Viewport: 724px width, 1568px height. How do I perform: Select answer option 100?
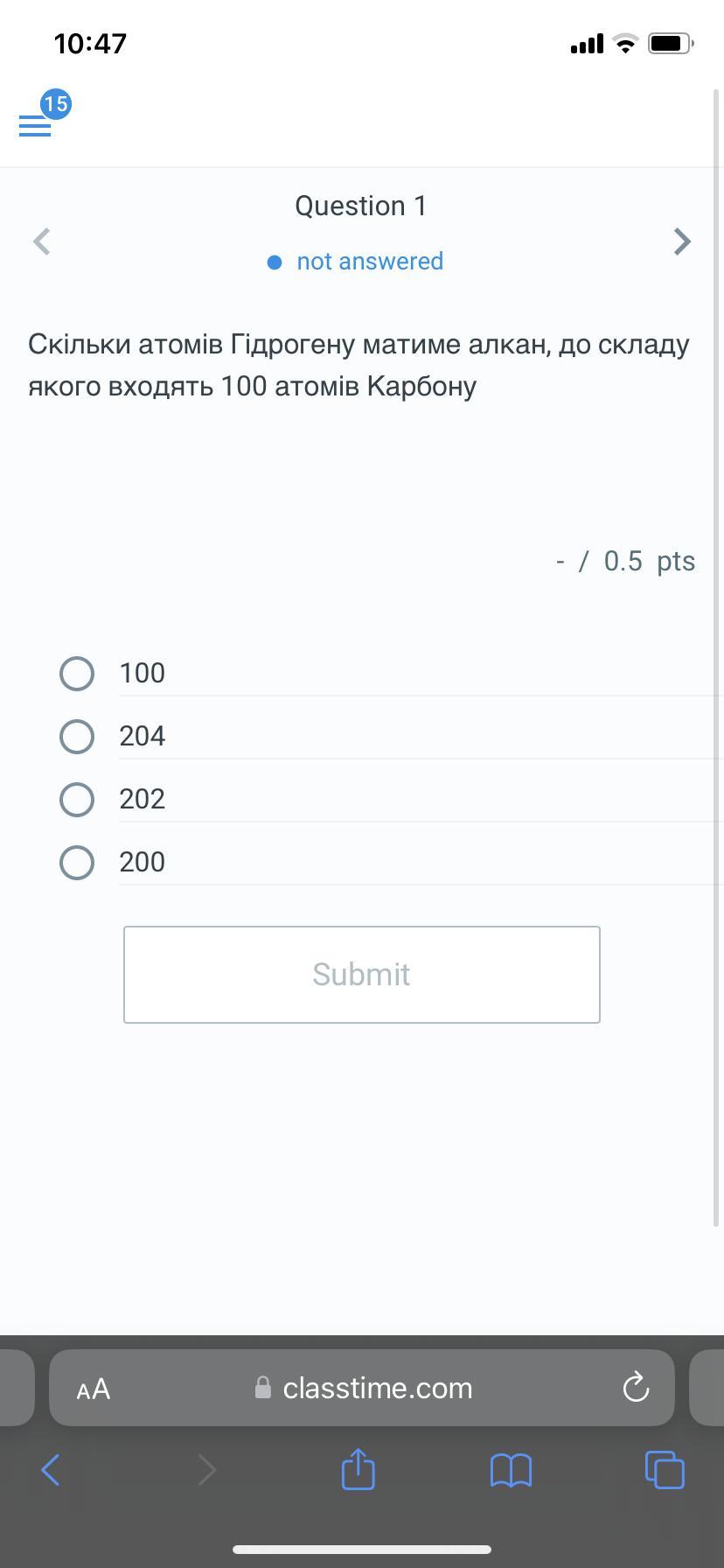tap(77, 674)
